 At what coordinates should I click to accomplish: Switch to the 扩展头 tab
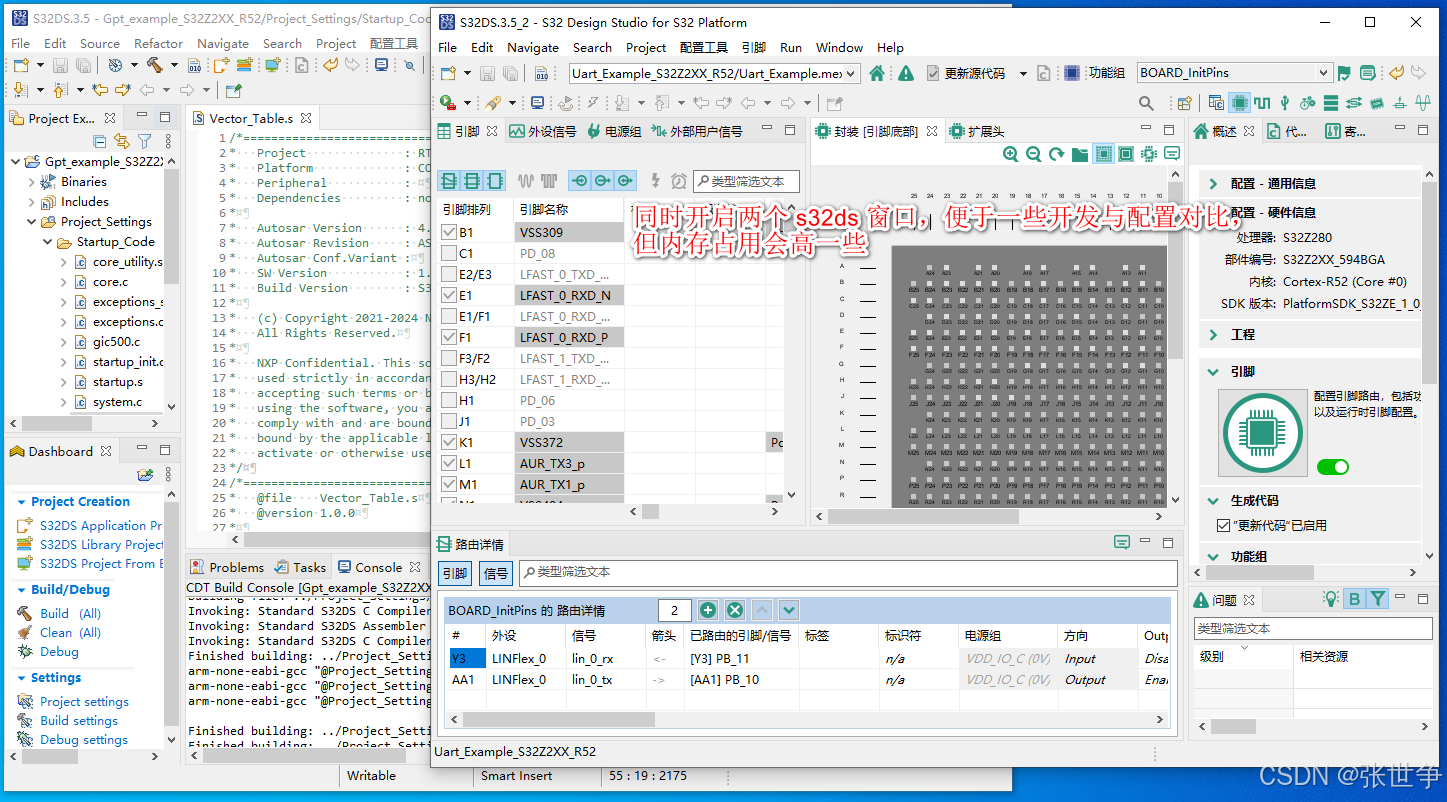[x=977, y=131]
